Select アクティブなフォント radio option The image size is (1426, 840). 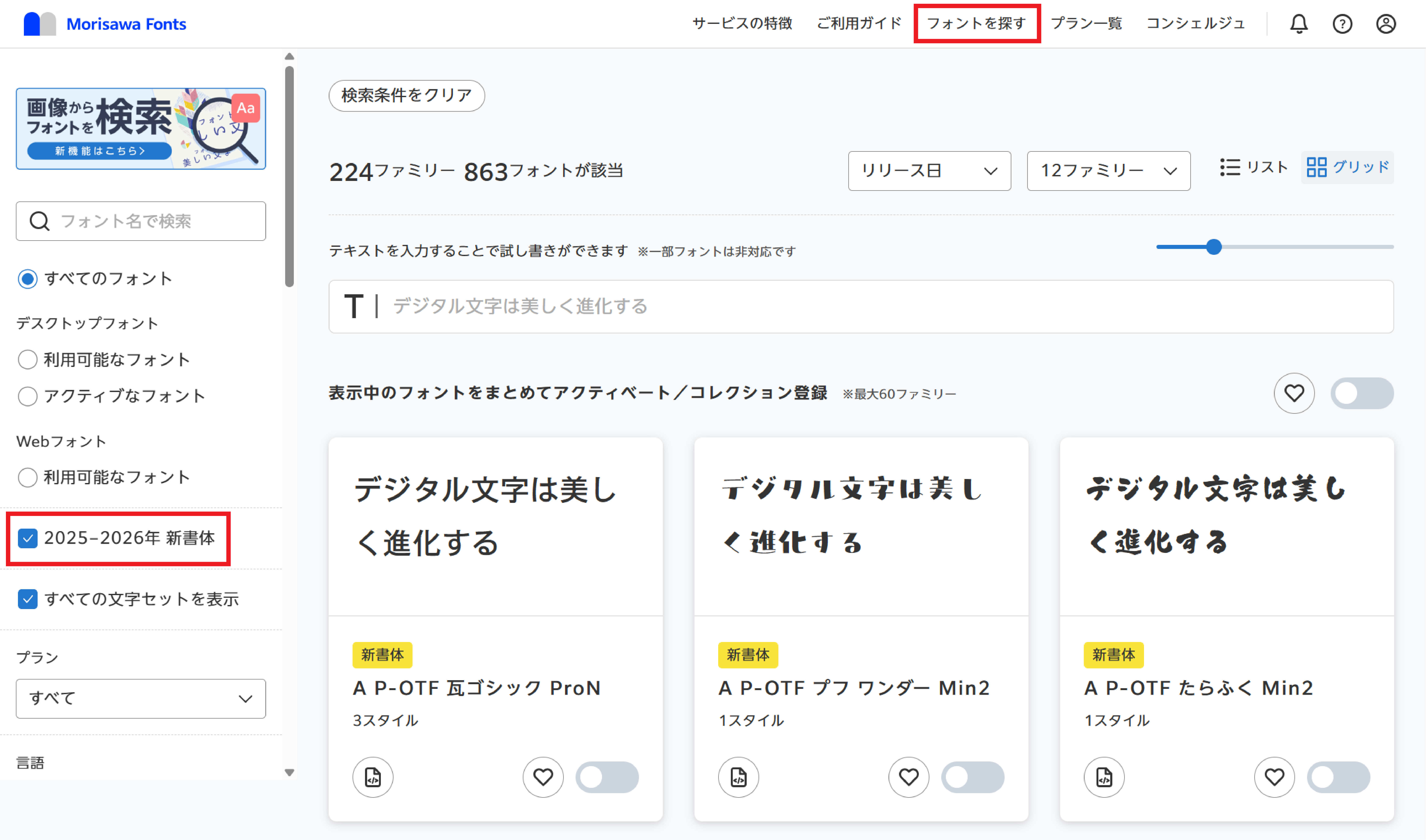[x=28, y=396]
